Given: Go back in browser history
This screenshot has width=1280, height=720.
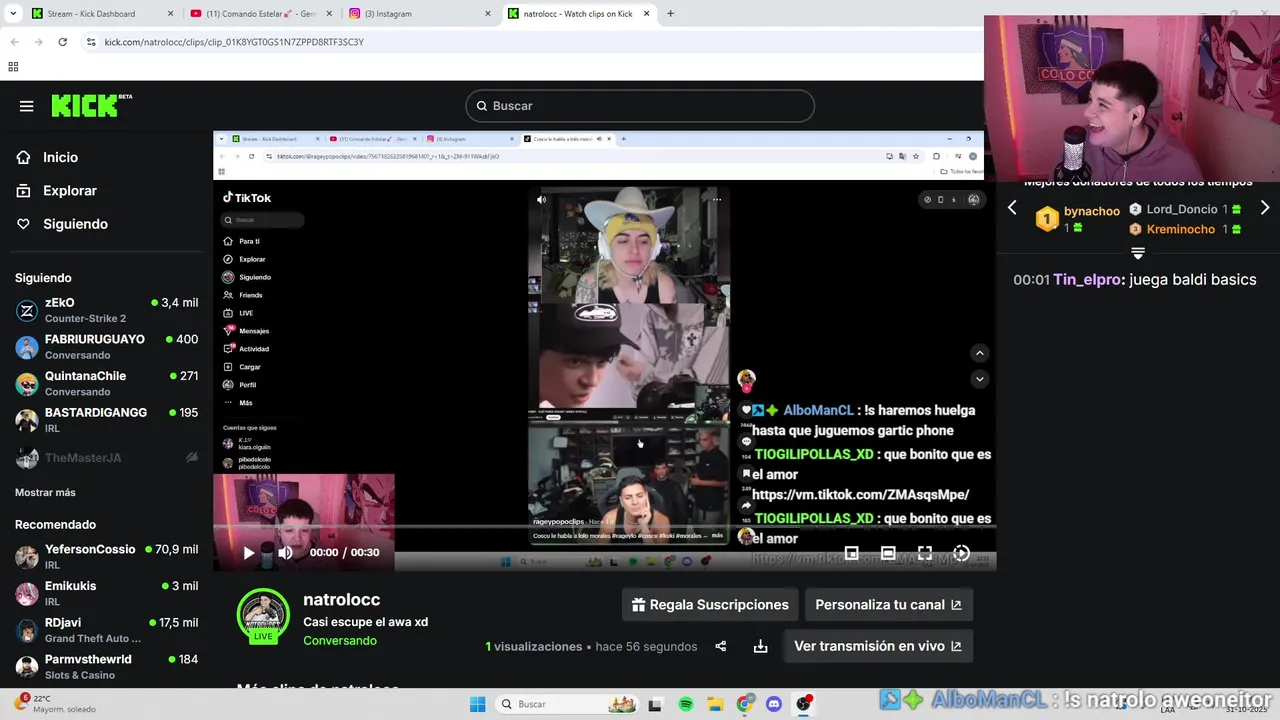Looking at the screenshot, I should (14, 42).
